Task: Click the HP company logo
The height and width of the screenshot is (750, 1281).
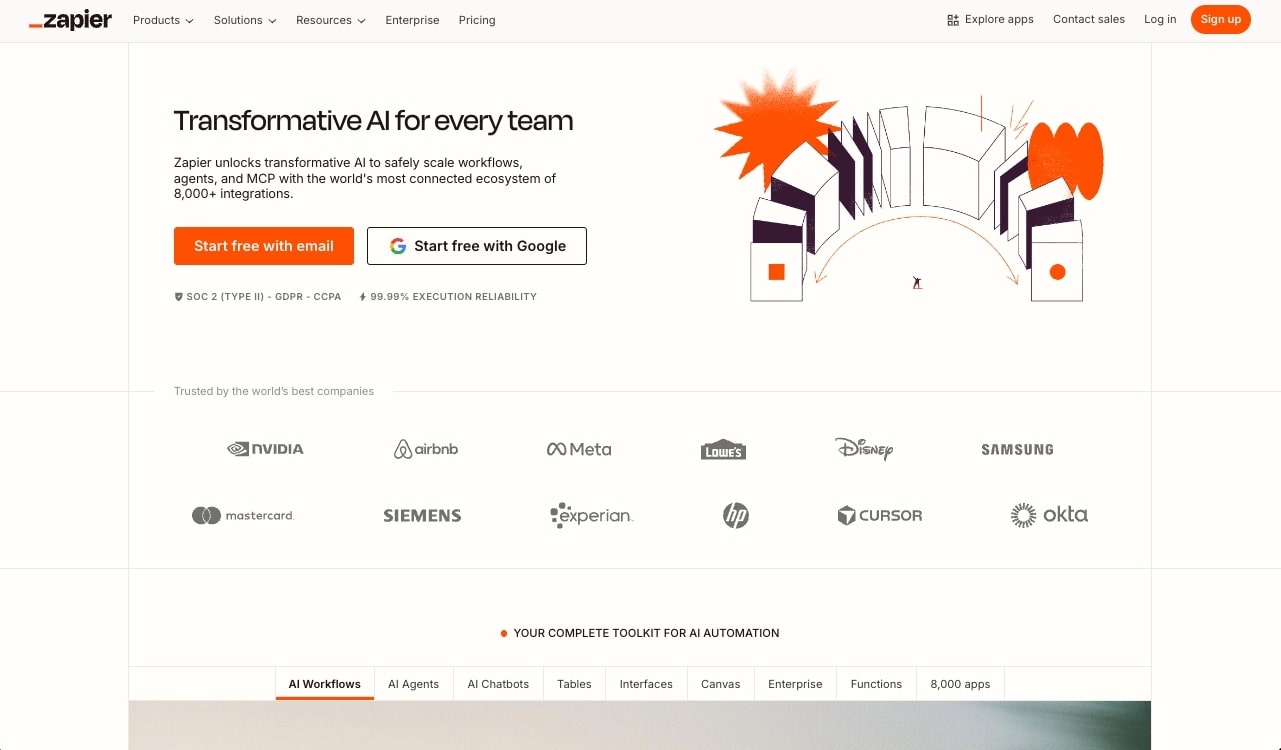Action: 736,515
